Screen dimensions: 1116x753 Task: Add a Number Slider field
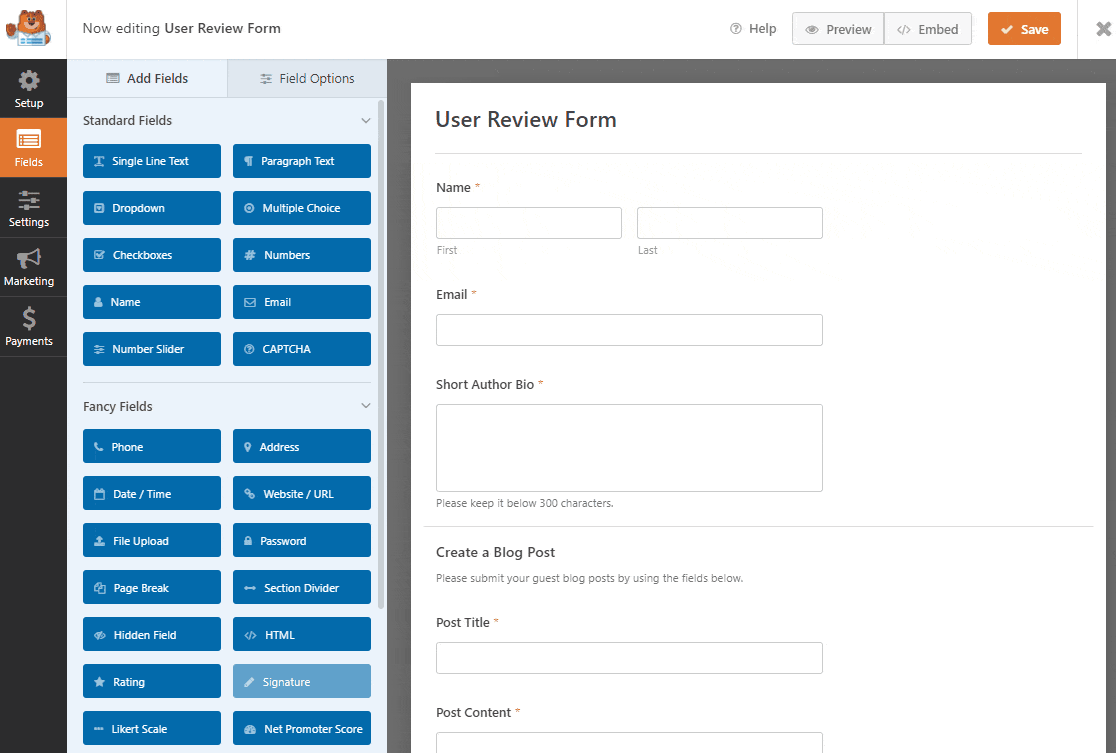coord(152,349)
